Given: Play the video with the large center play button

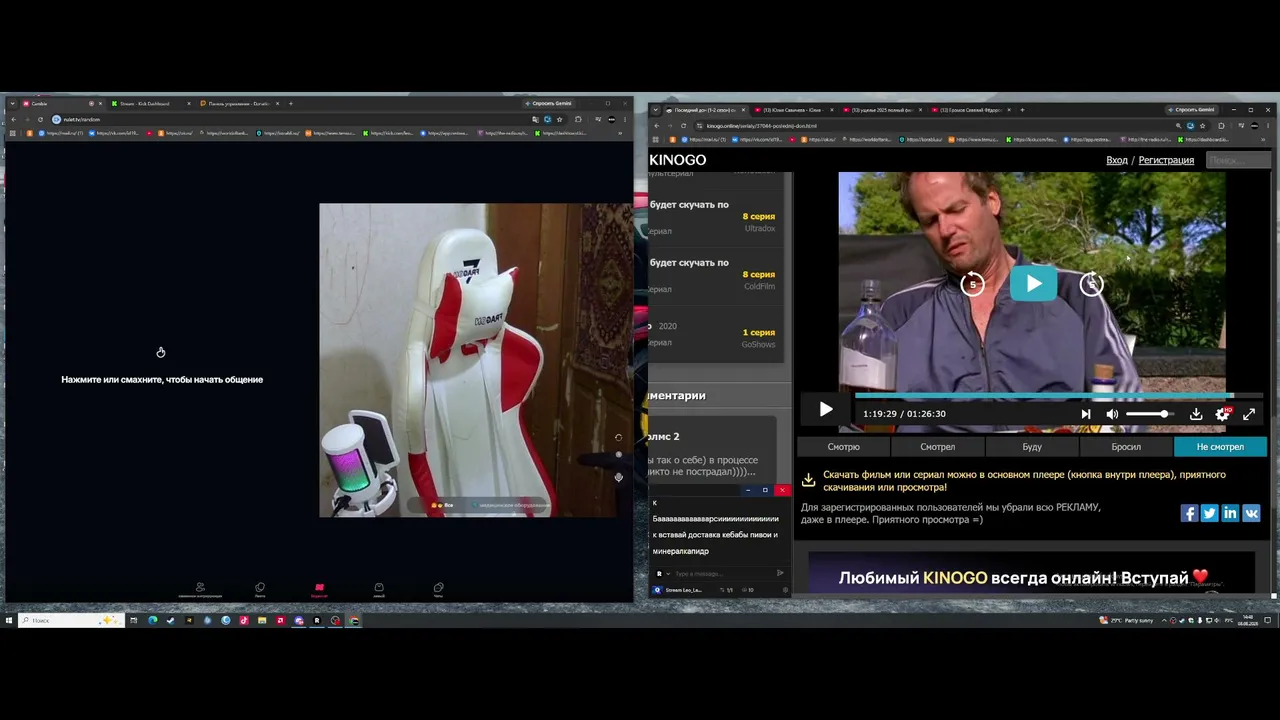Looking at the screenshot, I should point(1033,284).
